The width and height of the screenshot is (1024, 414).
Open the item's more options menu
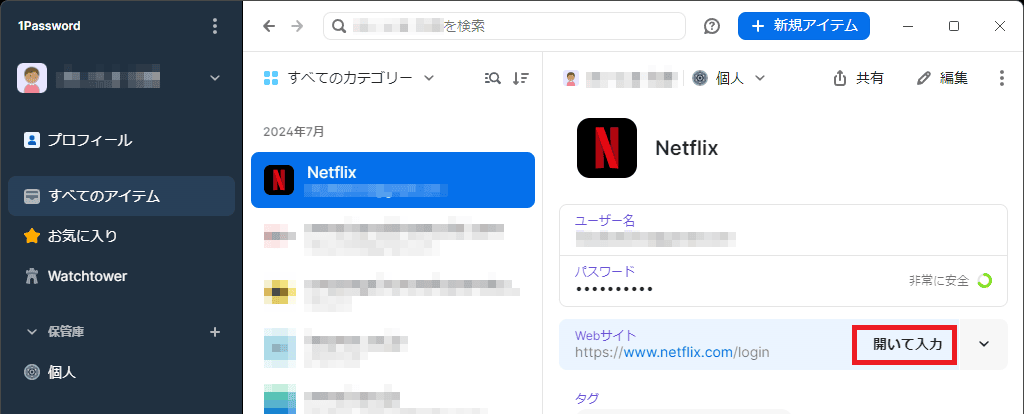coord(1002,78)
